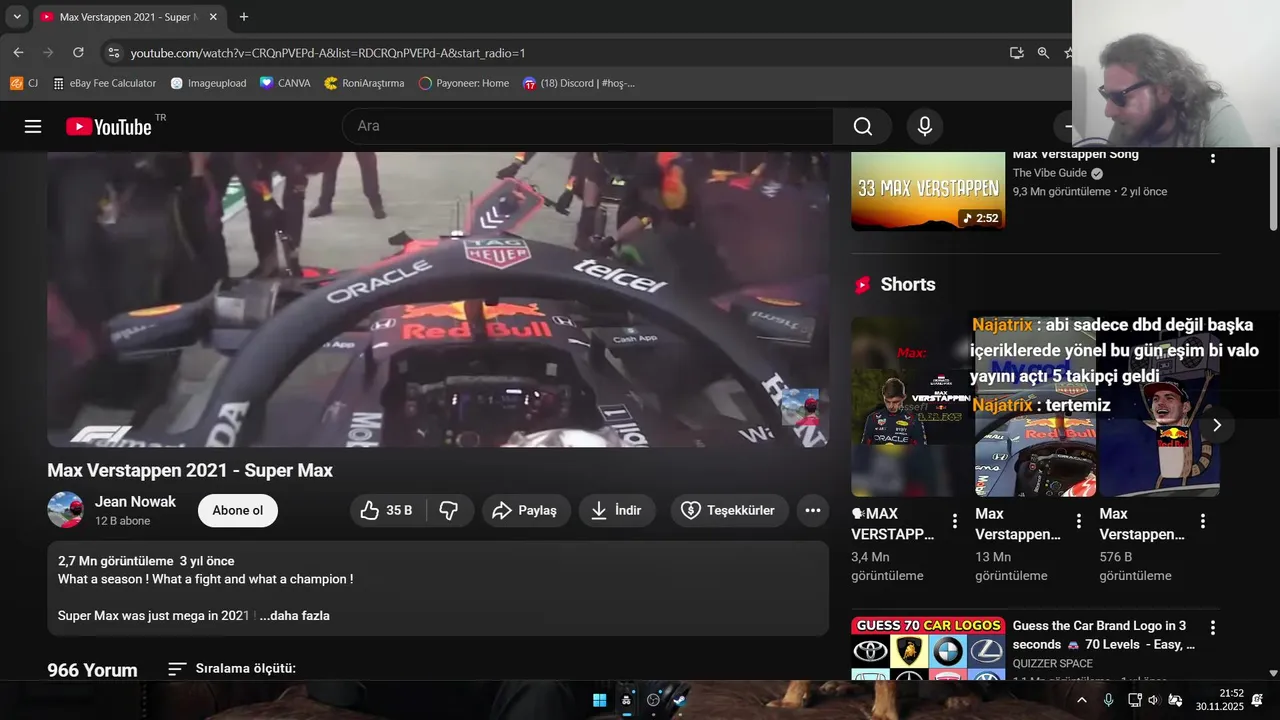Viewport: 1280px width, 720px height.
Task: Go to YouTube home via logo
Action: pos(109,126)
